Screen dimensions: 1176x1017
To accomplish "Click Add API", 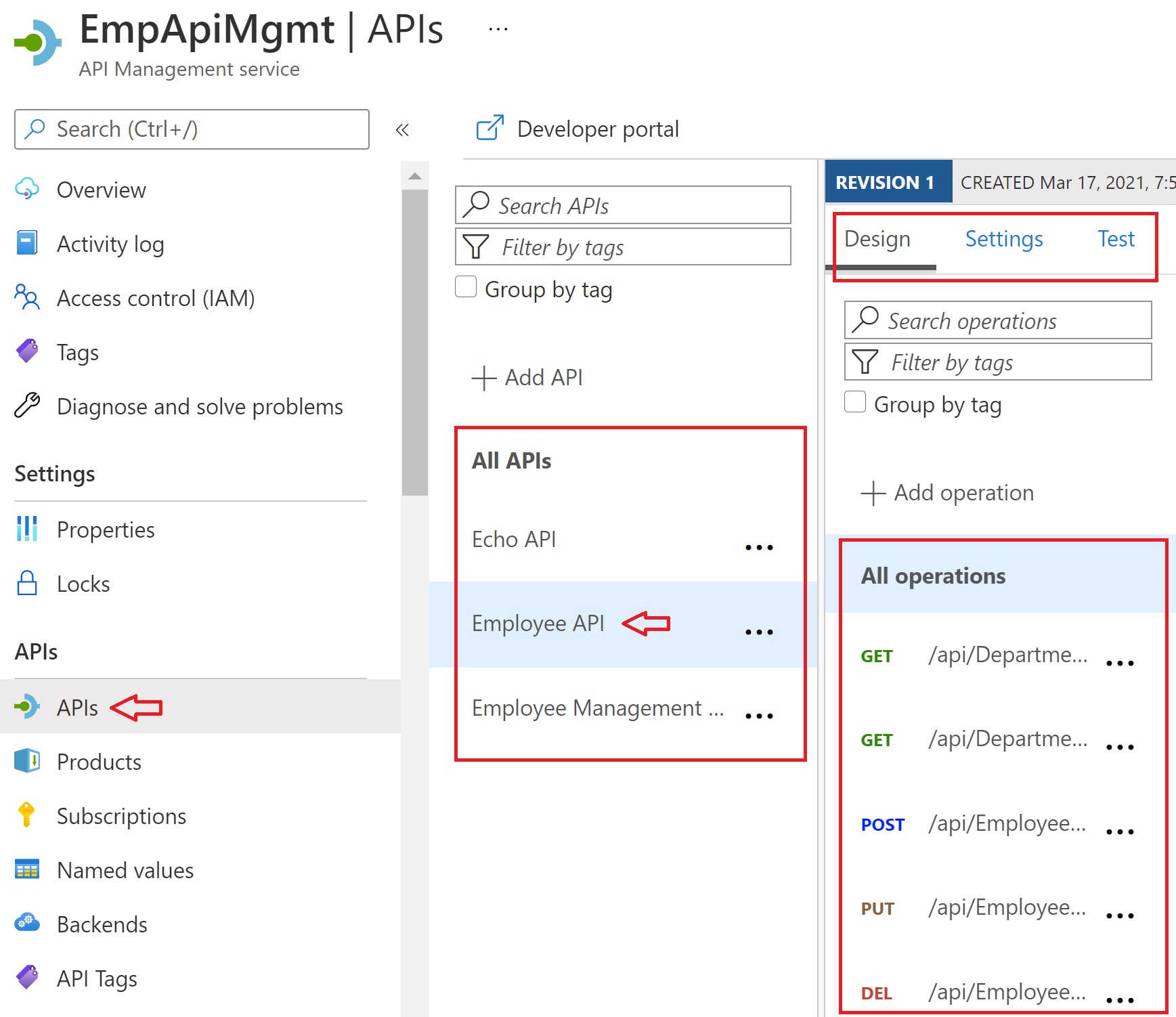I will [x=527, y=377].
